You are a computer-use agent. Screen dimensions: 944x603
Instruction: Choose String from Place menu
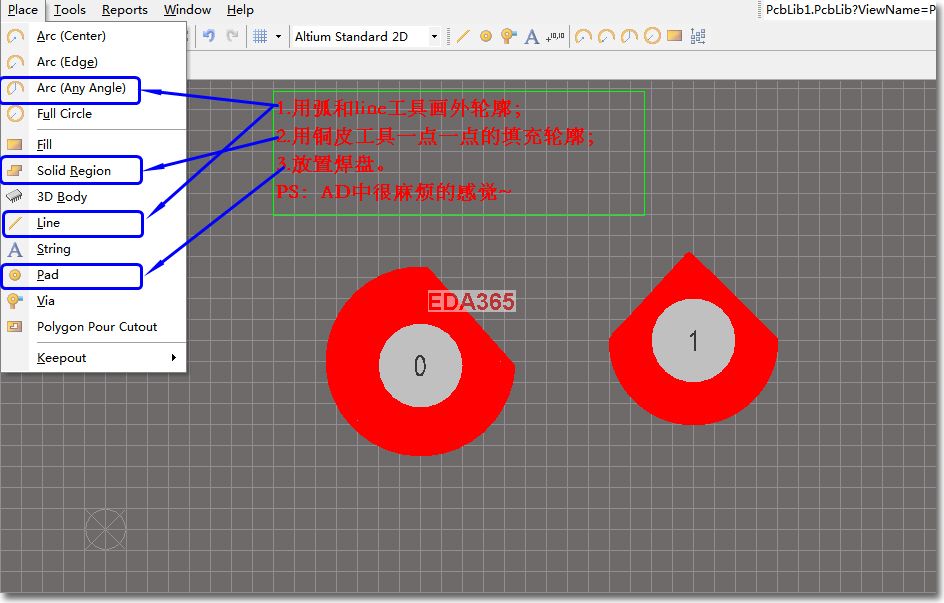coord(93,249)
